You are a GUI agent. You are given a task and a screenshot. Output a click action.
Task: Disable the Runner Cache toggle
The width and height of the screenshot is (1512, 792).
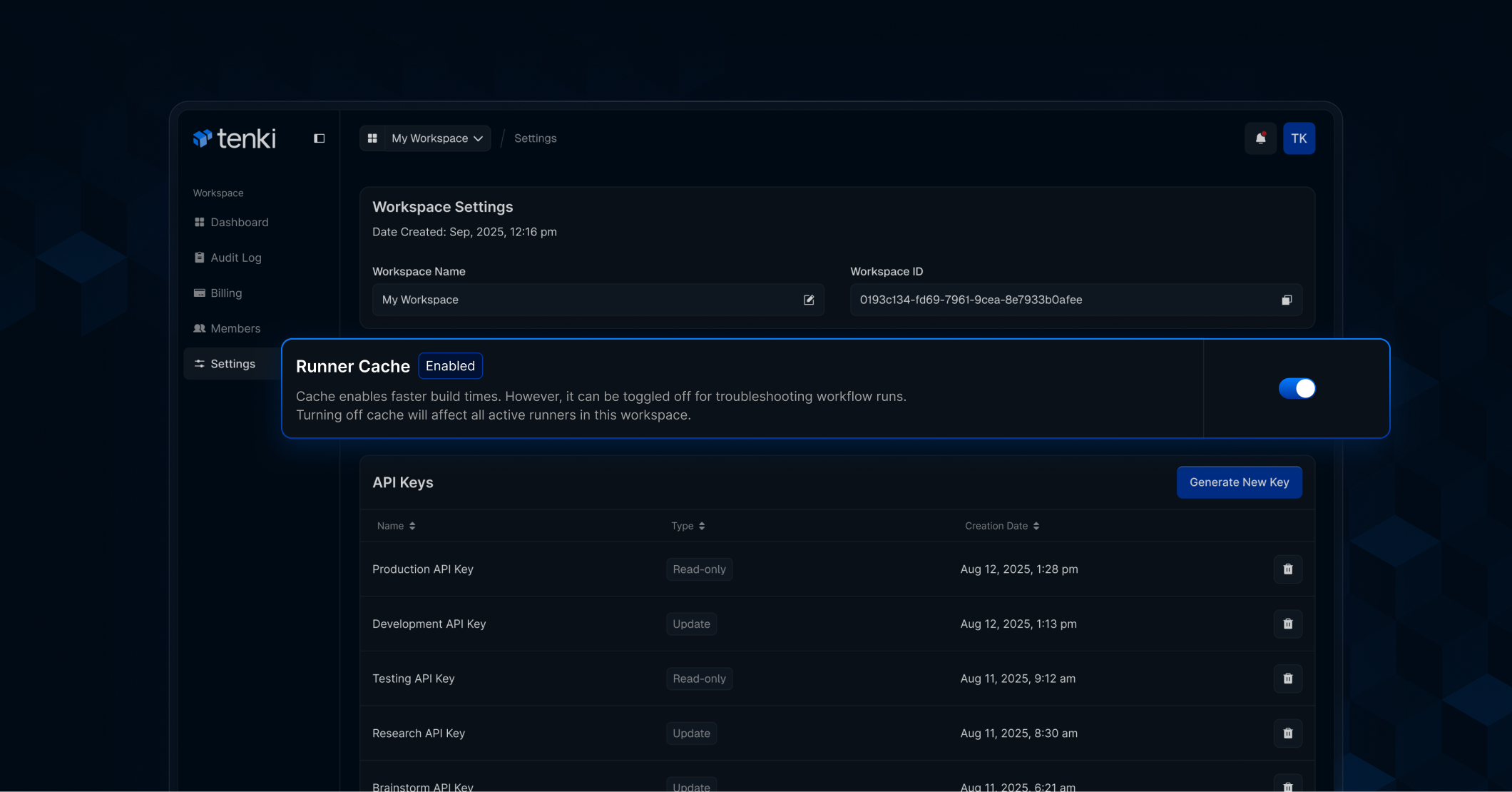(1297, 388)
